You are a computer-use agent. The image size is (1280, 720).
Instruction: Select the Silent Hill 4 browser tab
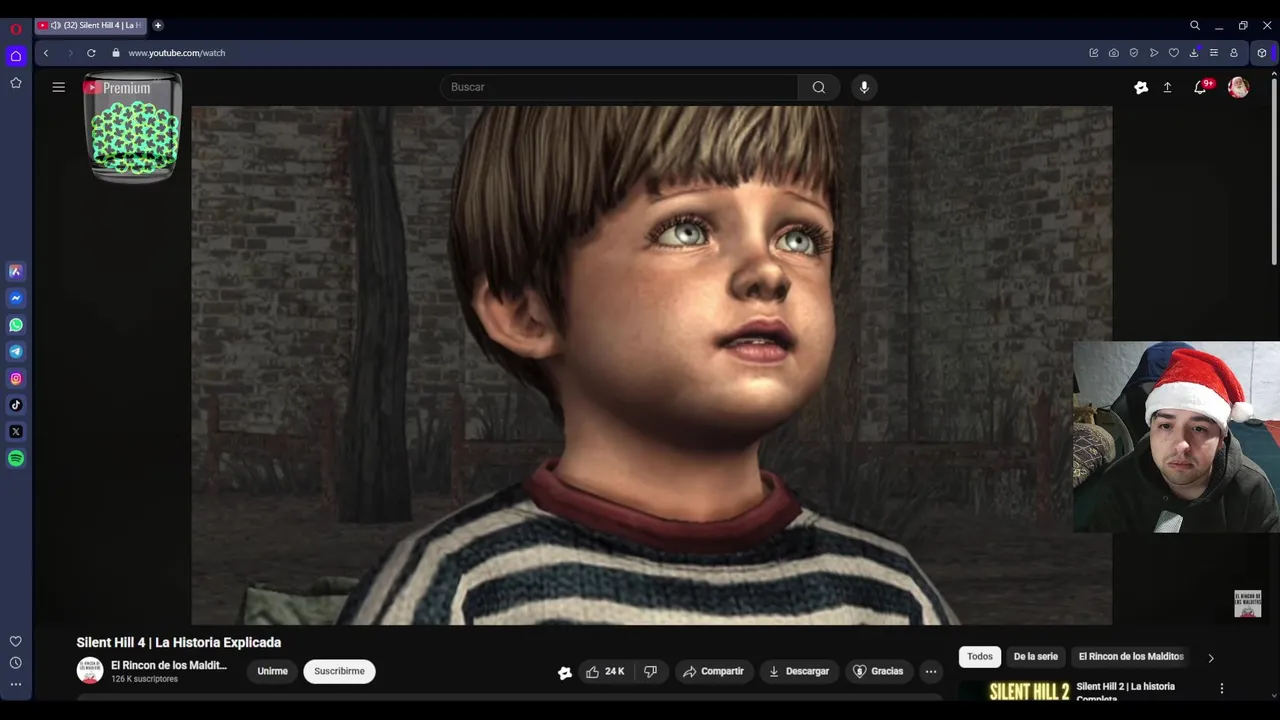point(91,25)
